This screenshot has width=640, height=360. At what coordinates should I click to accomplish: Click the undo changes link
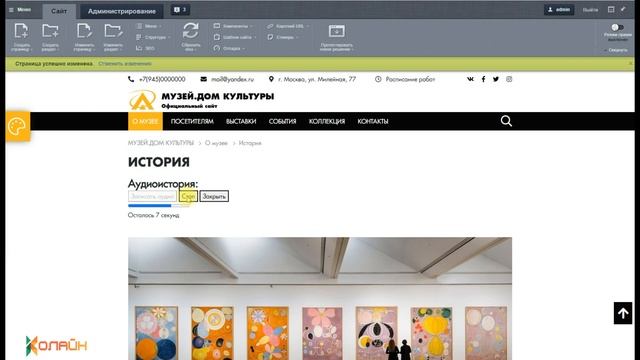(125, 64)
